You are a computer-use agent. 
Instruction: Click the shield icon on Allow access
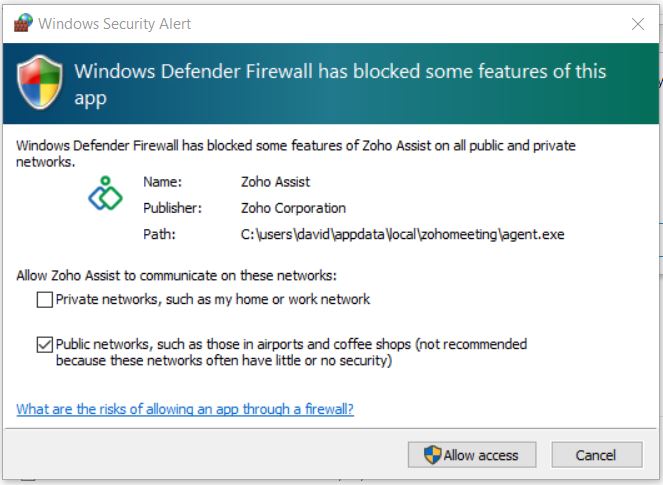(x=432, y=455)
